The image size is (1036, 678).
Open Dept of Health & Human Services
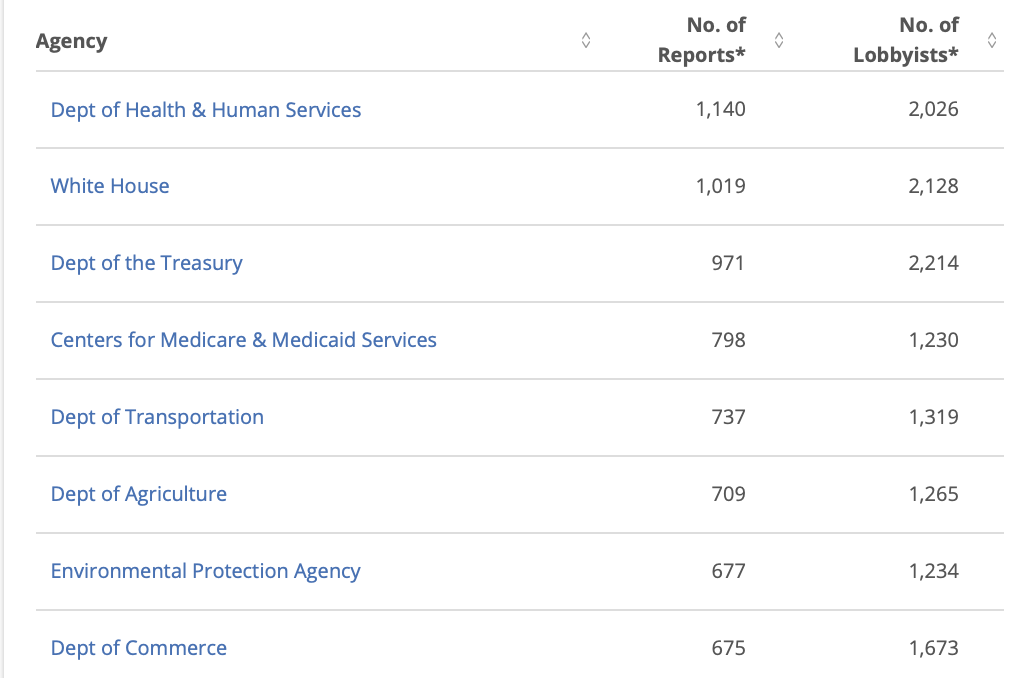coord(205,110)
